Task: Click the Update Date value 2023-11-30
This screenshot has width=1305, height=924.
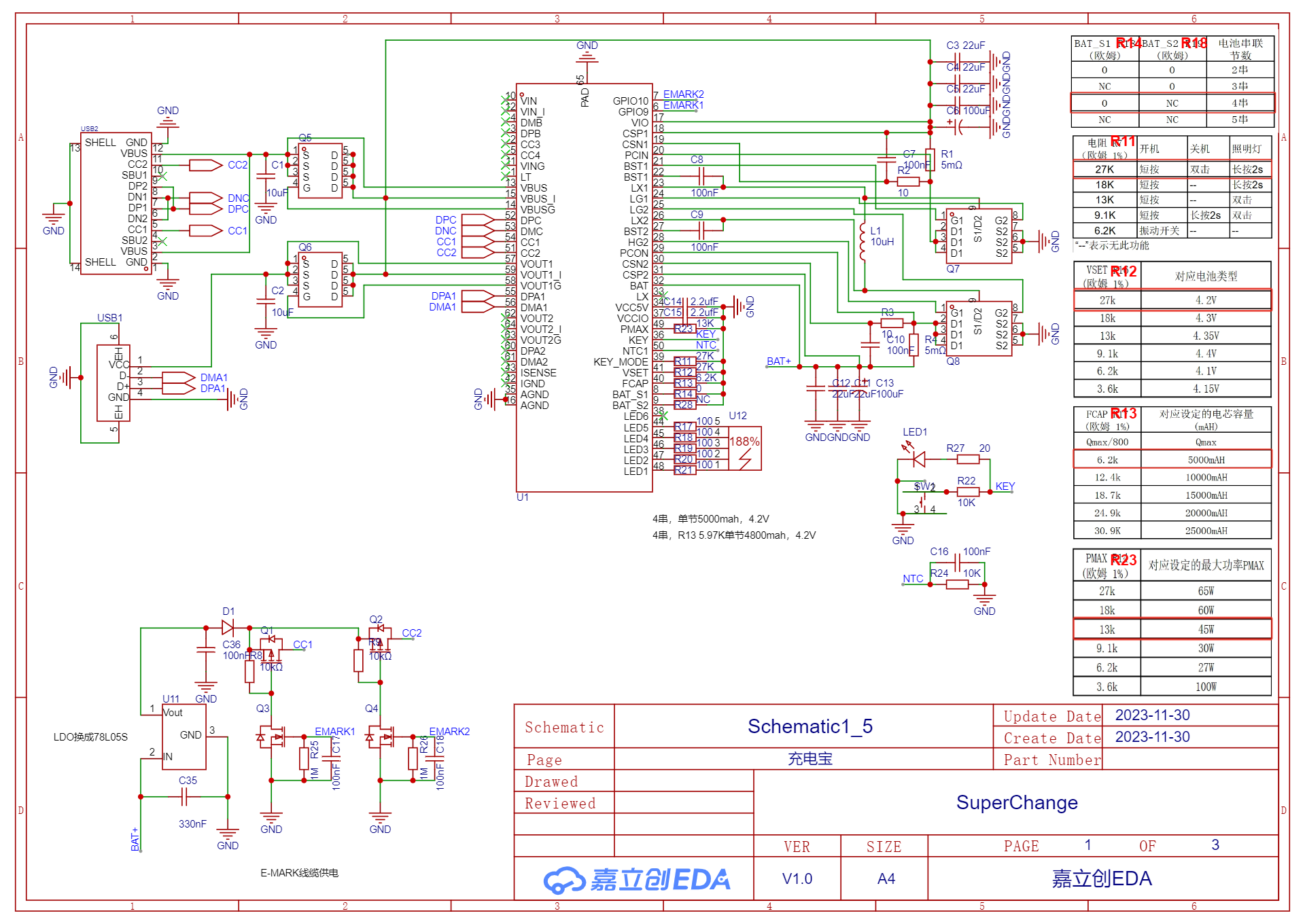Action: [x=1153, y=715]
